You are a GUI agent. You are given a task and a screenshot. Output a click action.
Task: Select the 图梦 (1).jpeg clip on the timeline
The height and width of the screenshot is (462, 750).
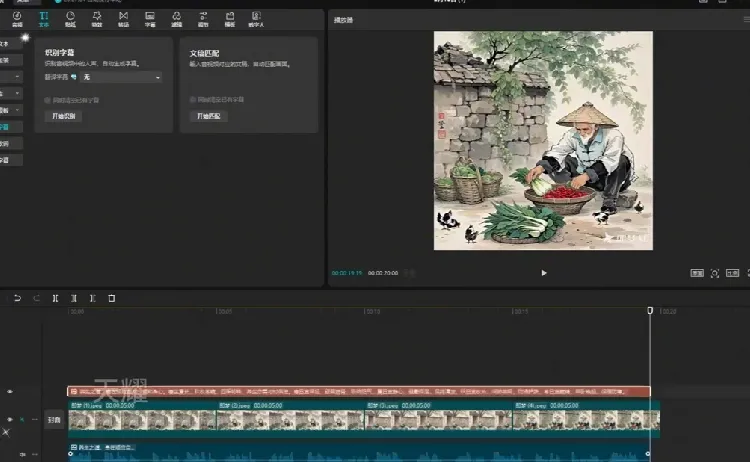pyautogui.click(x=142, y=419)
